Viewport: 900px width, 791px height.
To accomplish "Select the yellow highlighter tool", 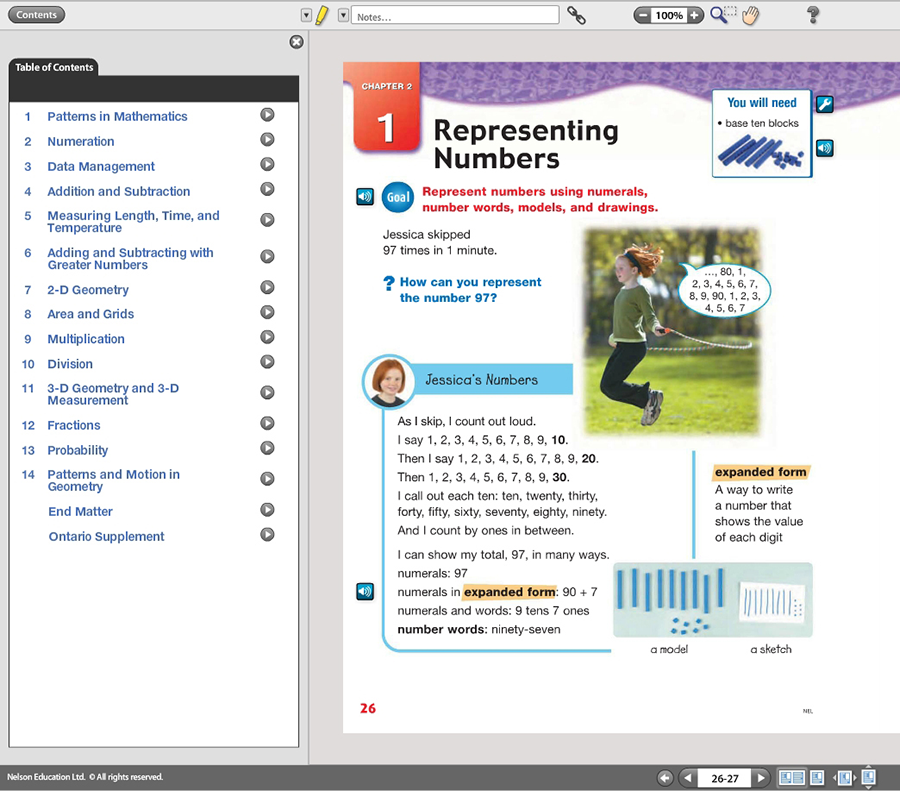I will [x=322, y=15].
